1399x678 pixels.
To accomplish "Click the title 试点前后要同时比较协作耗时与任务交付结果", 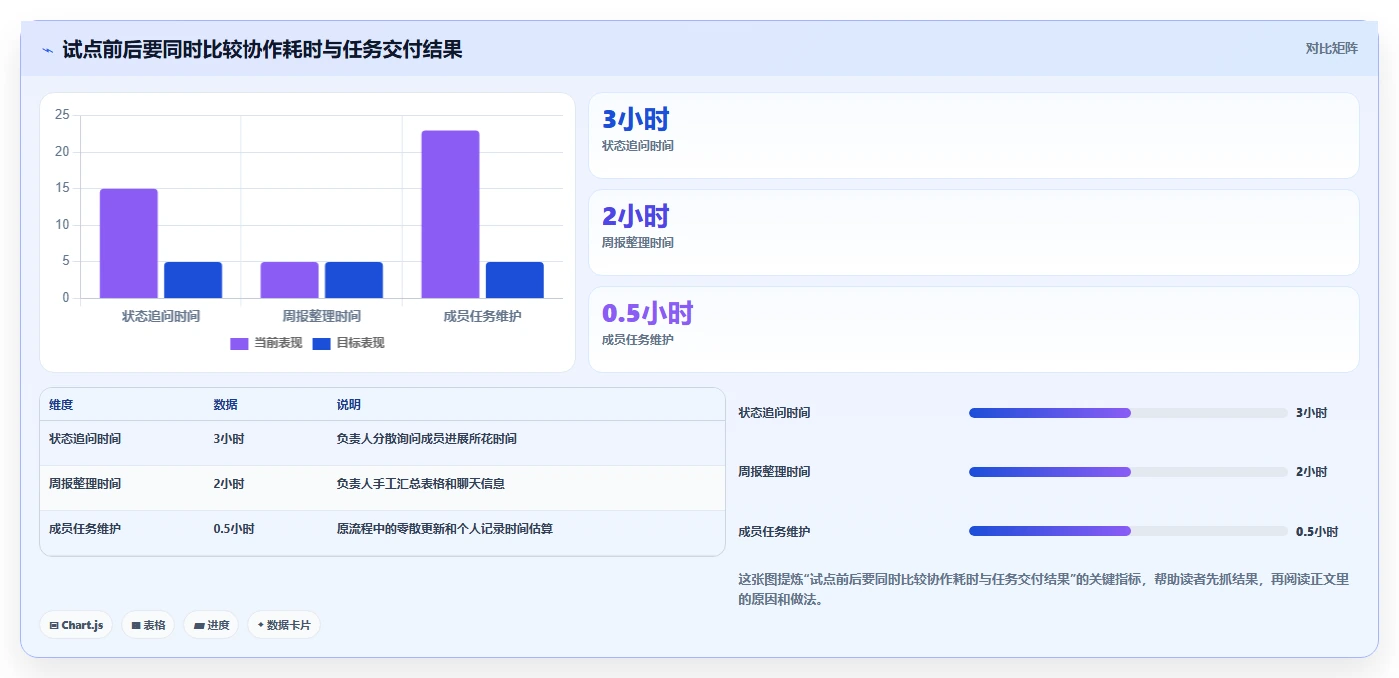I will pyautogui.click(x=262, y=49).
